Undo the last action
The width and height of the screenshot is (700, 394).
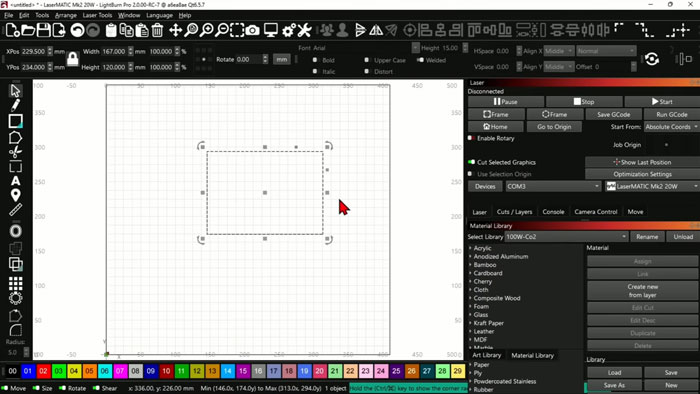[77, 30]
